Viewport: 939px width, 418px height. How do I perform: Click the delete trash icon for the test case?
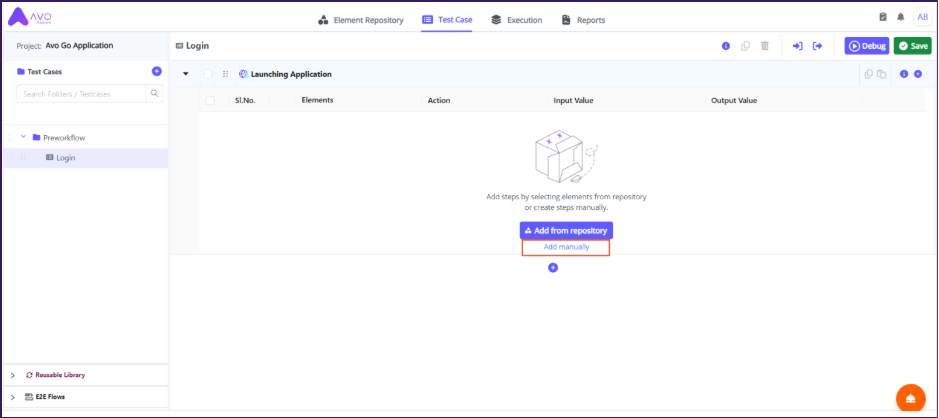click(x=765, y=46)
